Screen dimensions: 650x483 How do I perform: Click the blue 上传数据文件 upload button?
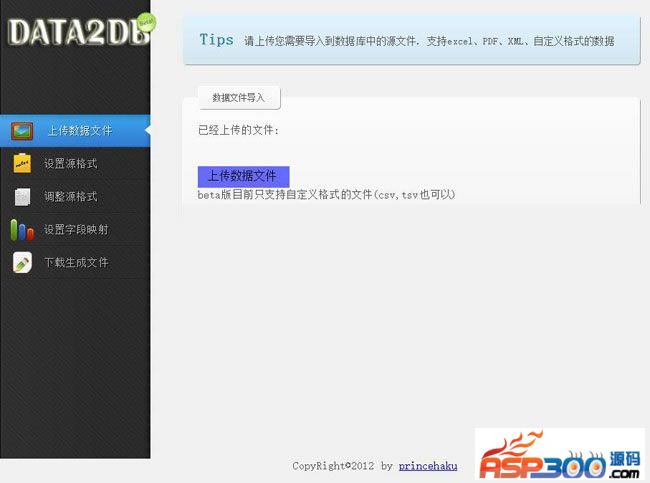[x=243, y=176]
